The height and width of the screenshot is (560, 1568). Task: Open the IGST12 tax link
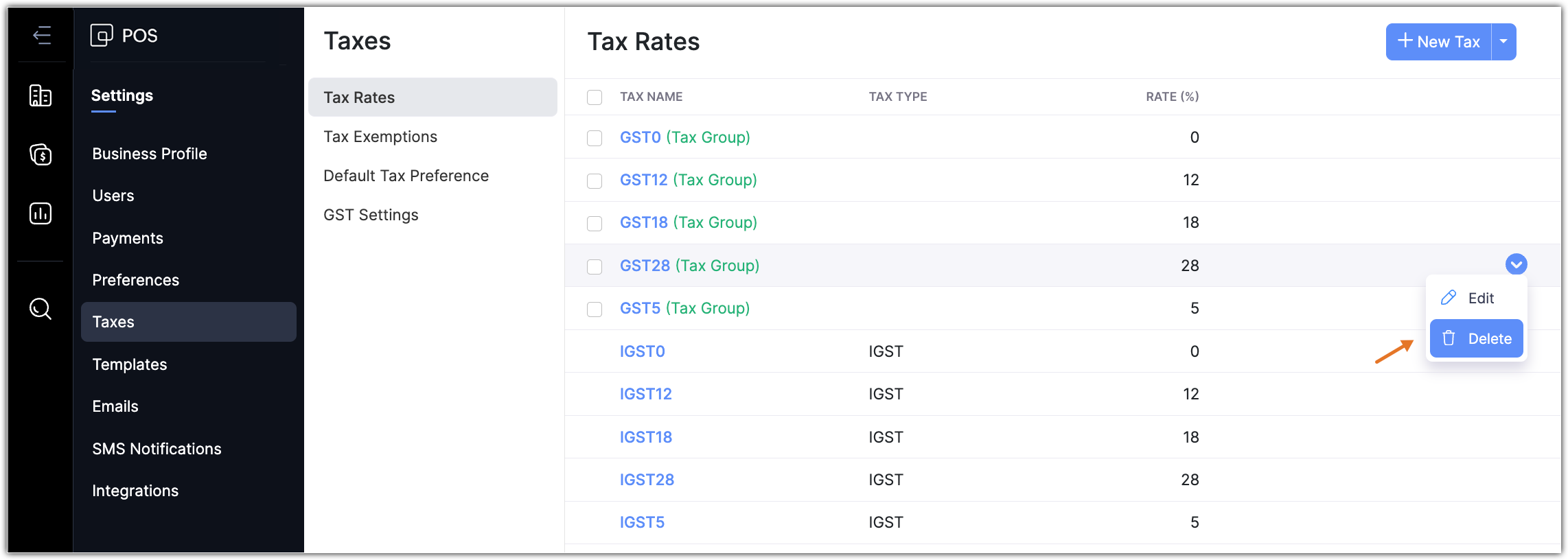pyautogui.click(x=645, y=394)
